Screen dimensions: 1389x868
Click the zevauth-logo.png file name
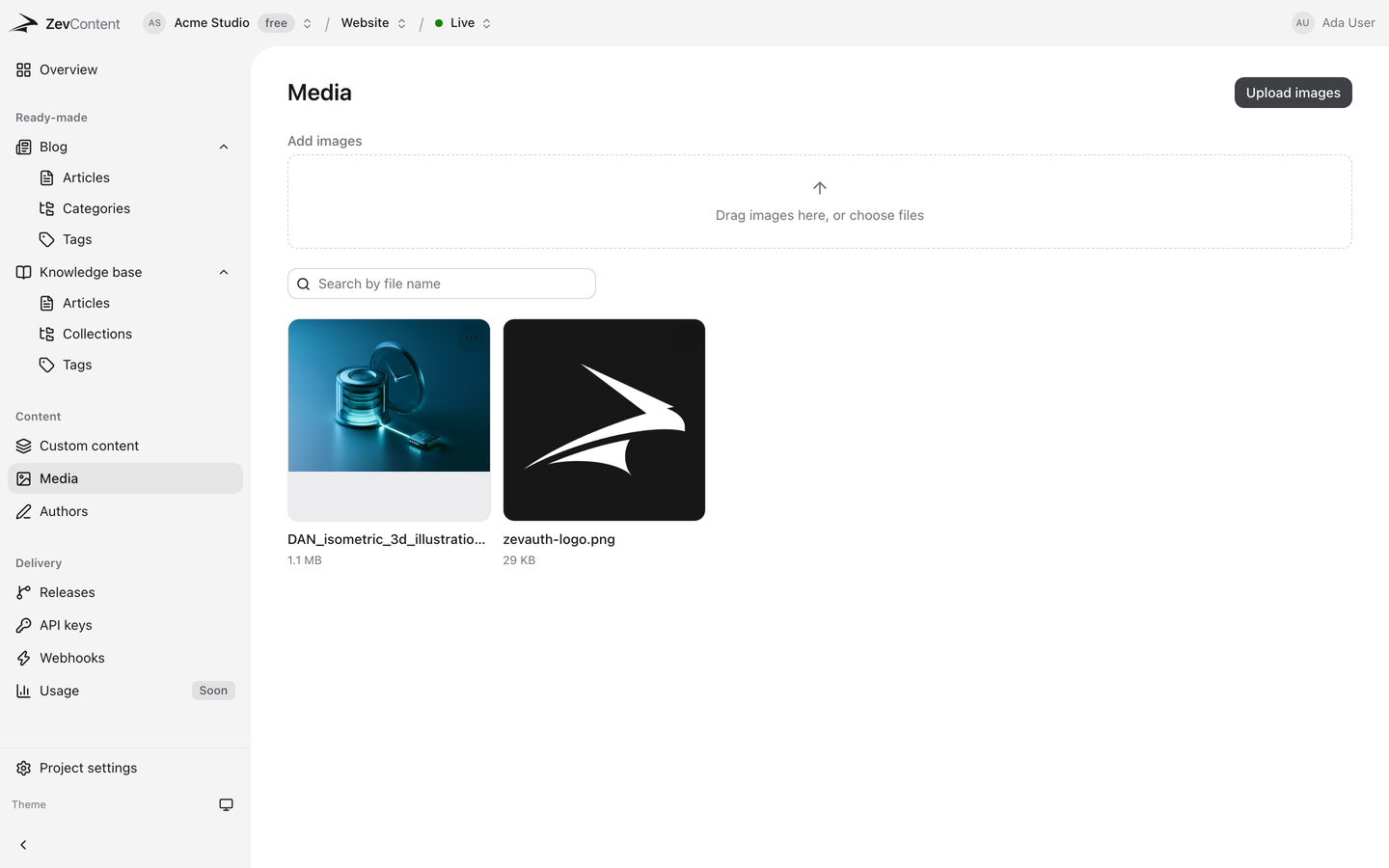point(558,539)
